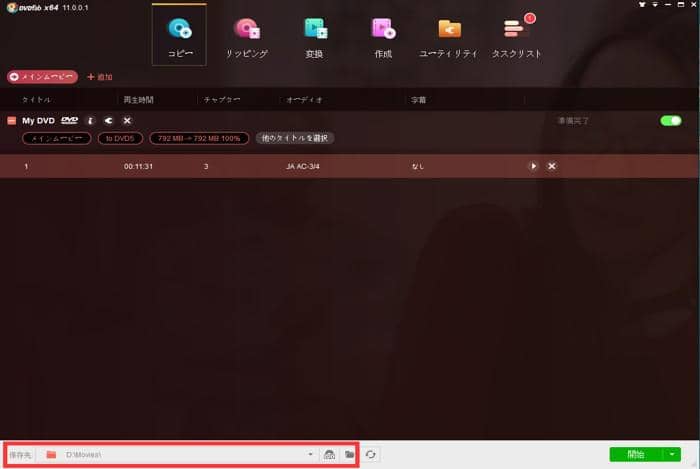Show info for My DVD source
Screen dimensions: 700x469
point(90,120)
